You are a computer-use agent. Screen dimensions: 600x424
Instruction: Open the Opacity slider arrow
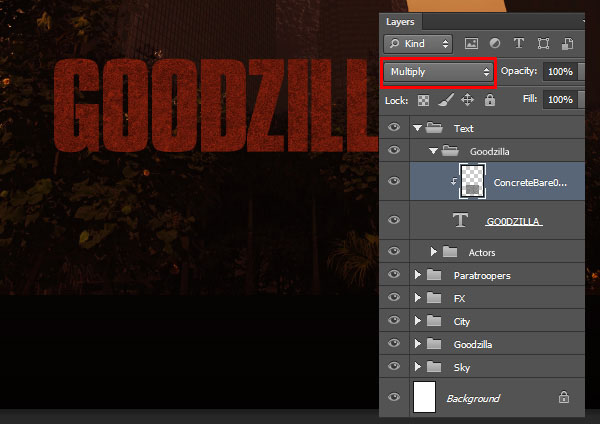click(x=581, y=72)
